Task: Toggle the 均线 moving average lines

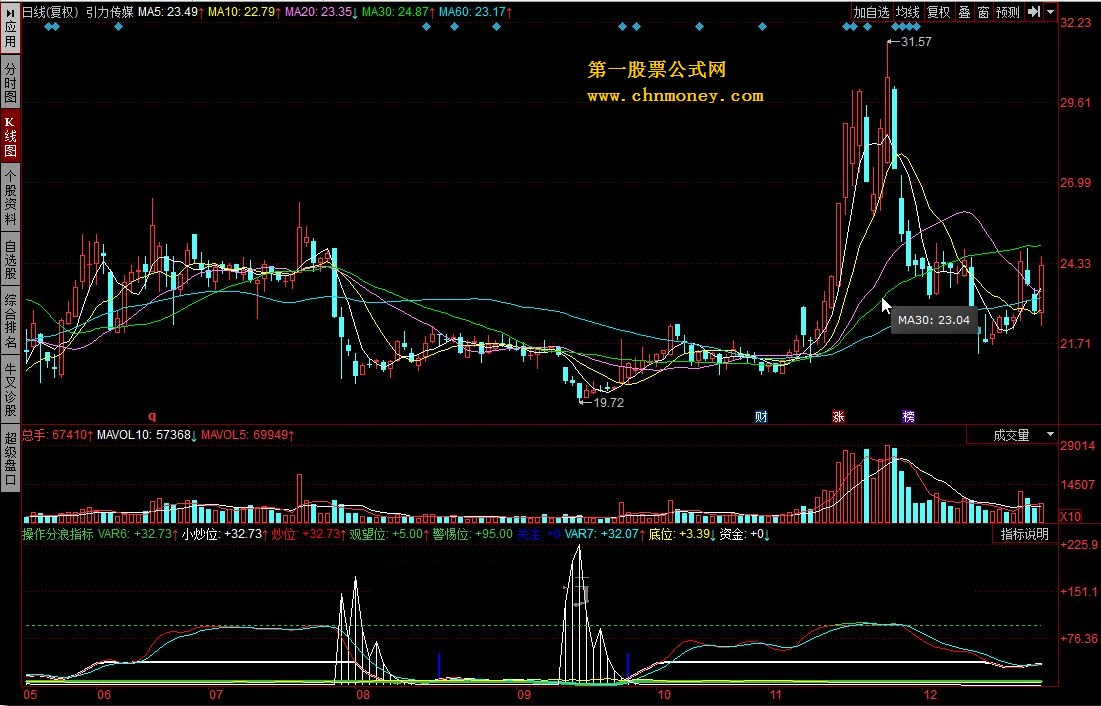Action: tap(907, 12)
